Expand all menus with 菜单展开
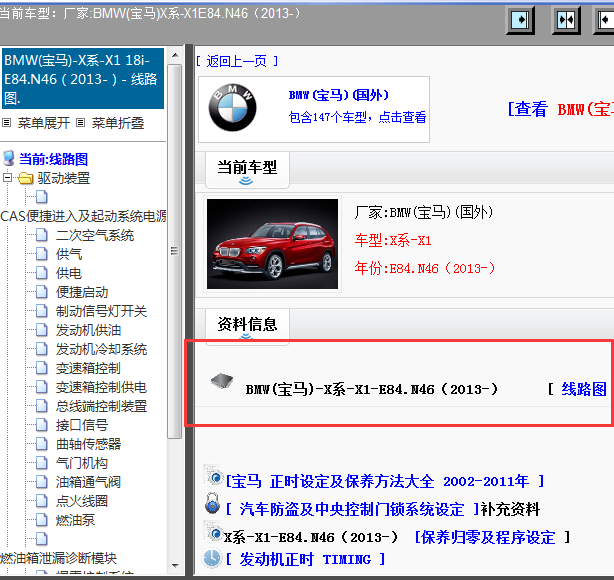 [43, 123]
